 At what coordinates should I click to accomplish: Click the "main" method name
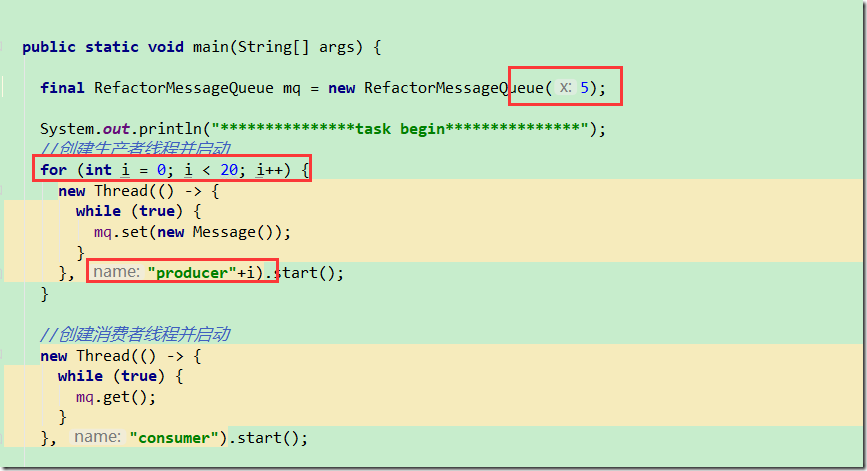point(210,47)
